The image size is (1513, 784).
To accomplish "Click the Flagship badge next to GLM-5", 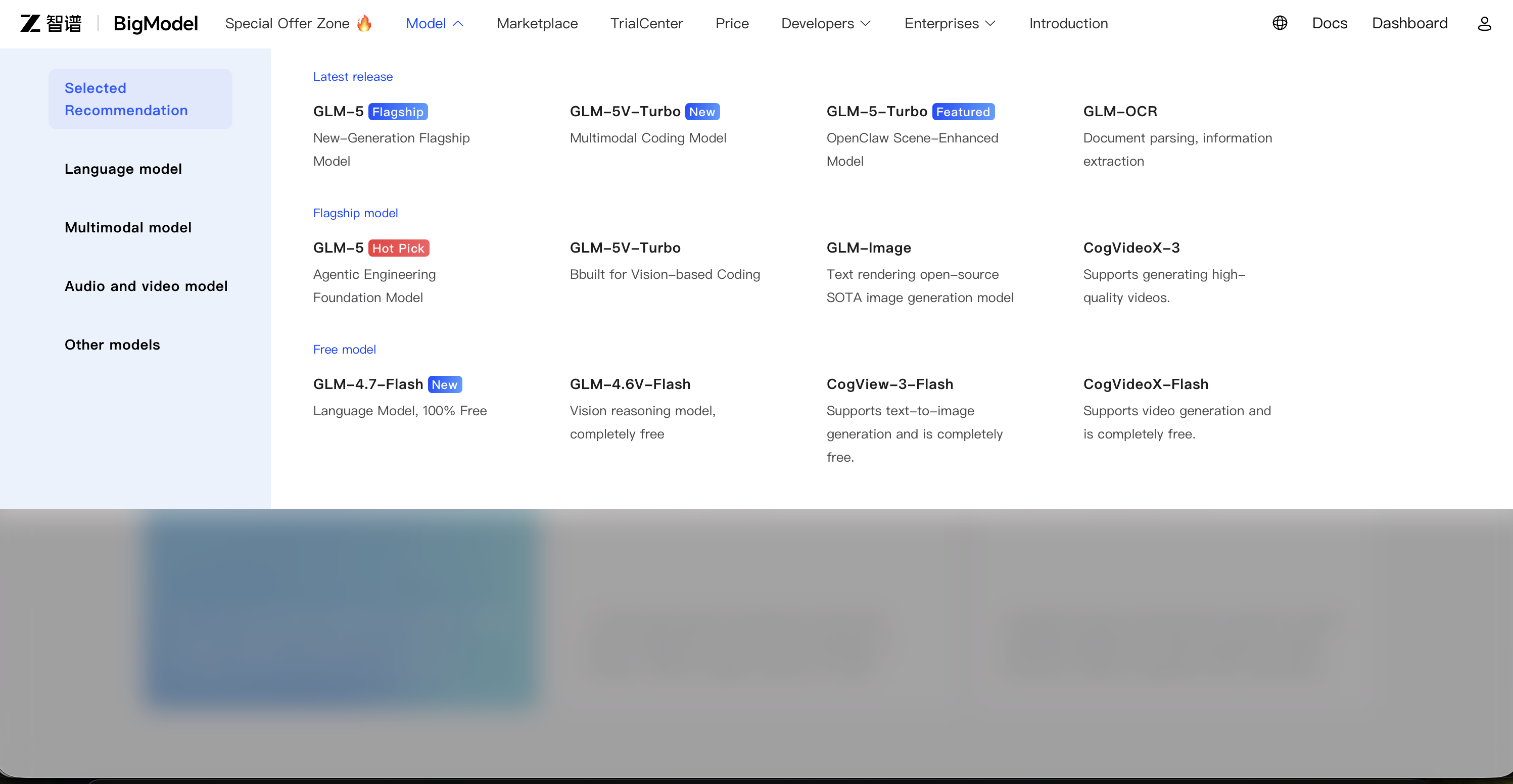I will (x=398, y=112).
